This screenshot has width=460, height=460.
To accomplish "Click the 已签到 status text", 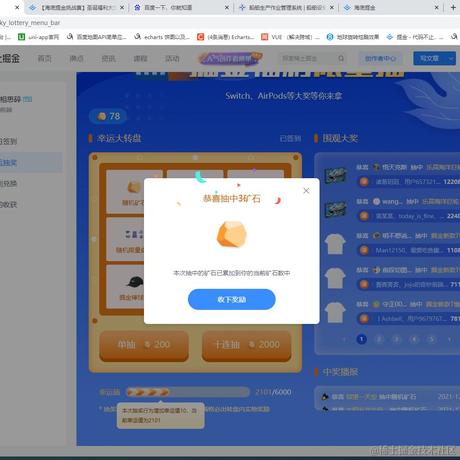I will pos(290,139).
